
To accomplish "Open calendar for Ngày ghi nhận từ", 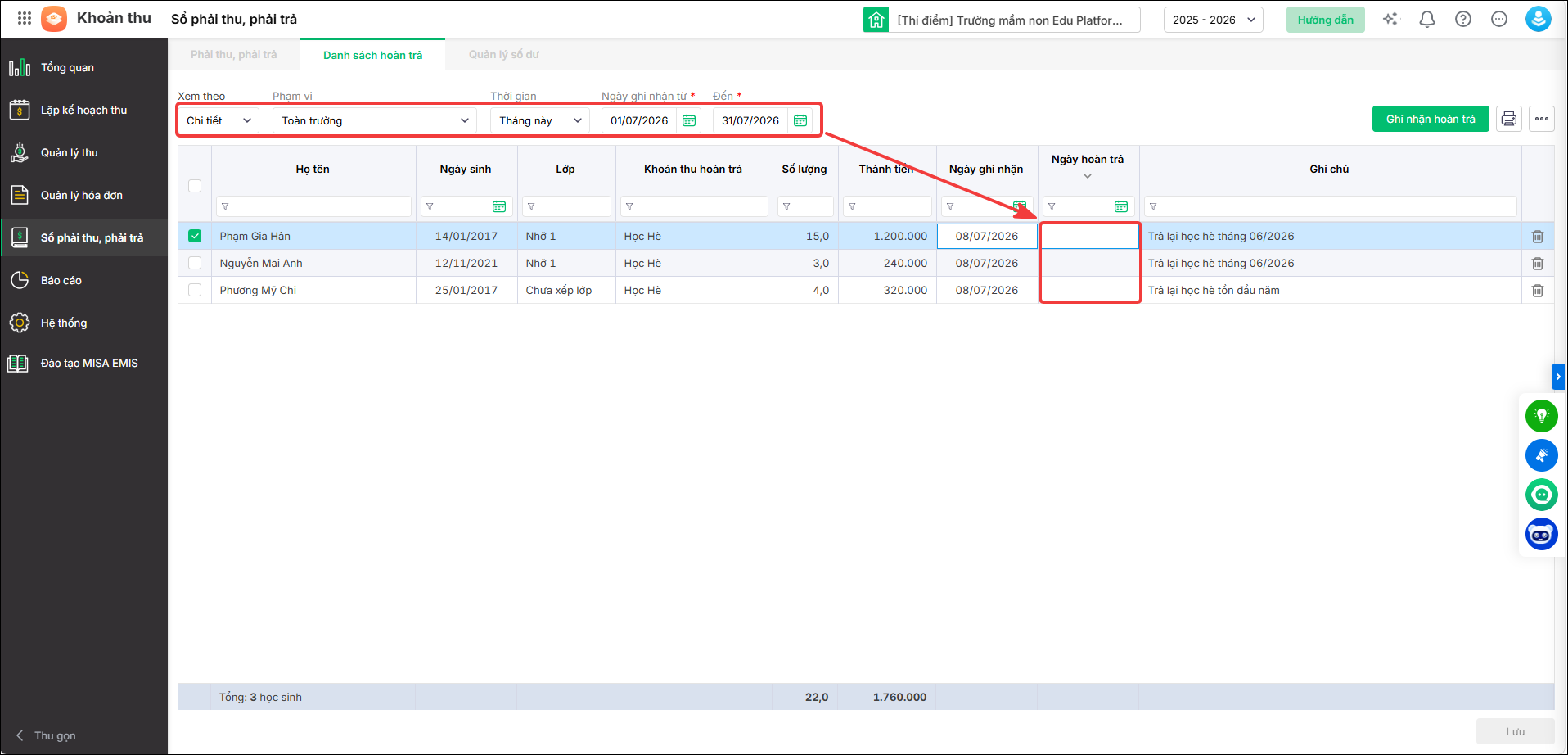I will pyautogui.click(x=689, y=120).
